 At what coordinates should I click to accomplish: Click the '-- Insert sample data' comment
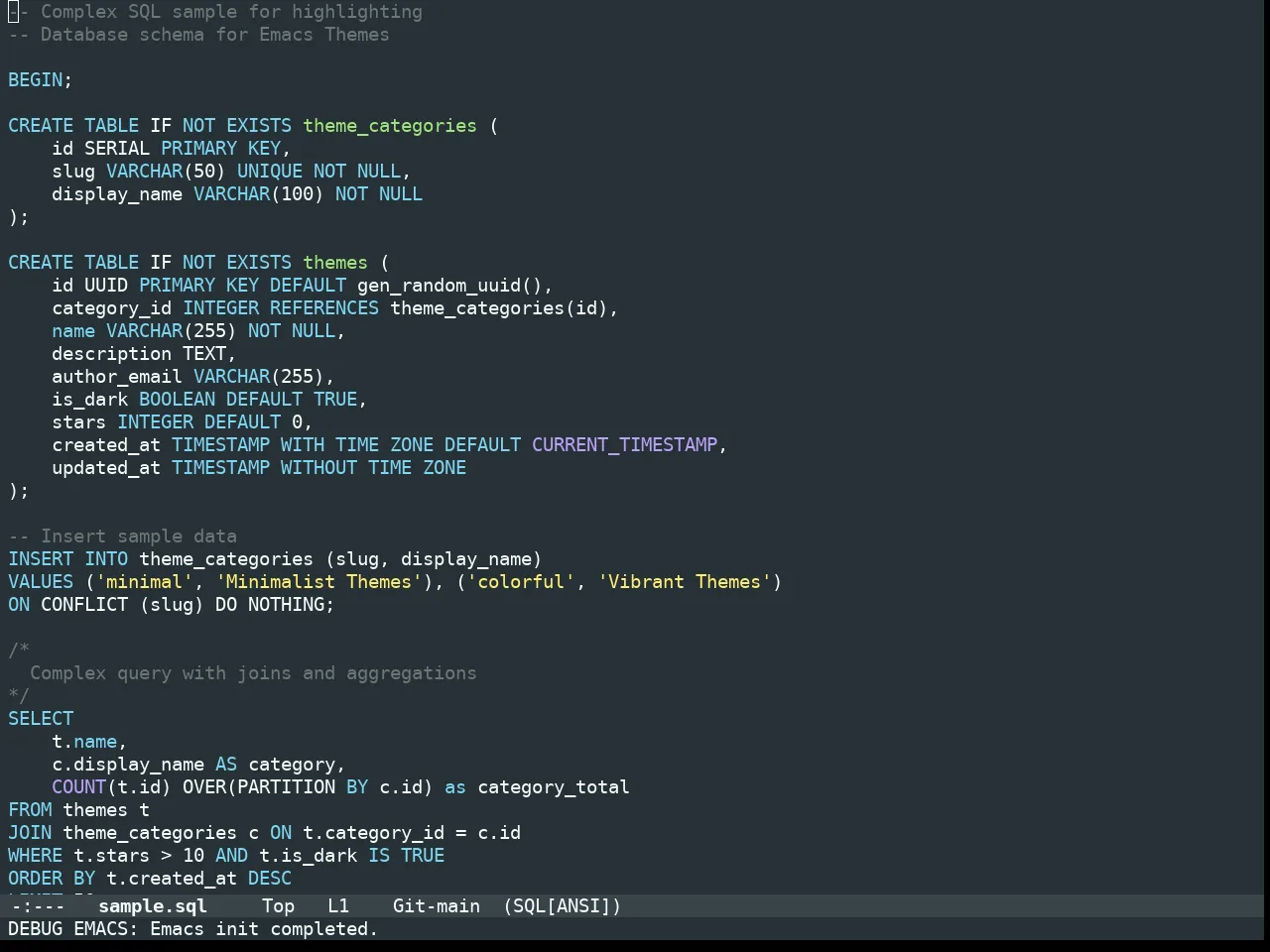click(123, 536)
